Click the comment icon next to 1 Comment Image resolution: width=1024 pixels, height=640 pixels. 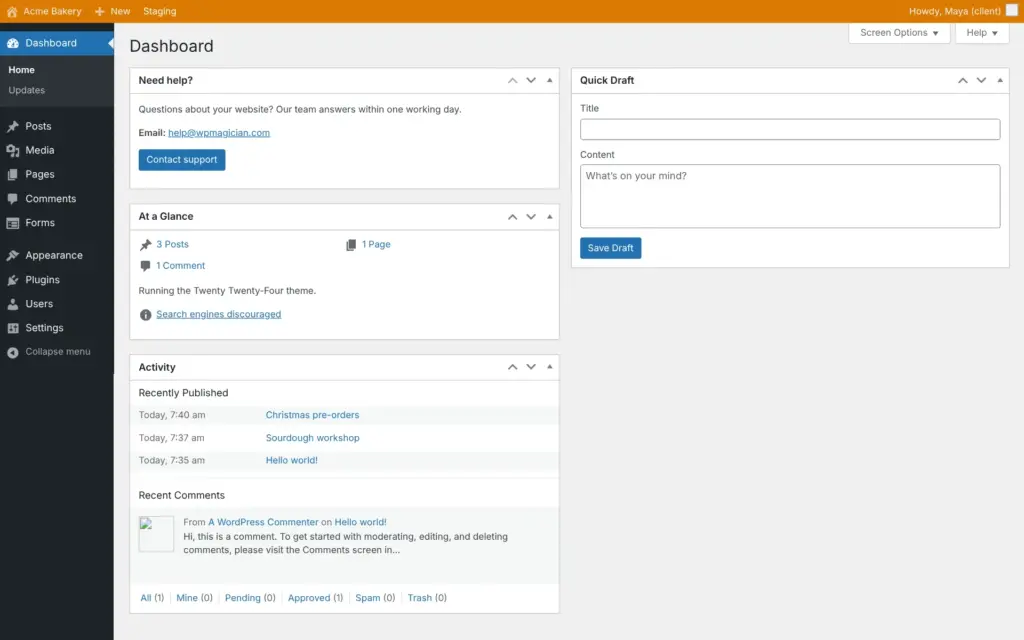pyautogui.click(x=145, y=266)
